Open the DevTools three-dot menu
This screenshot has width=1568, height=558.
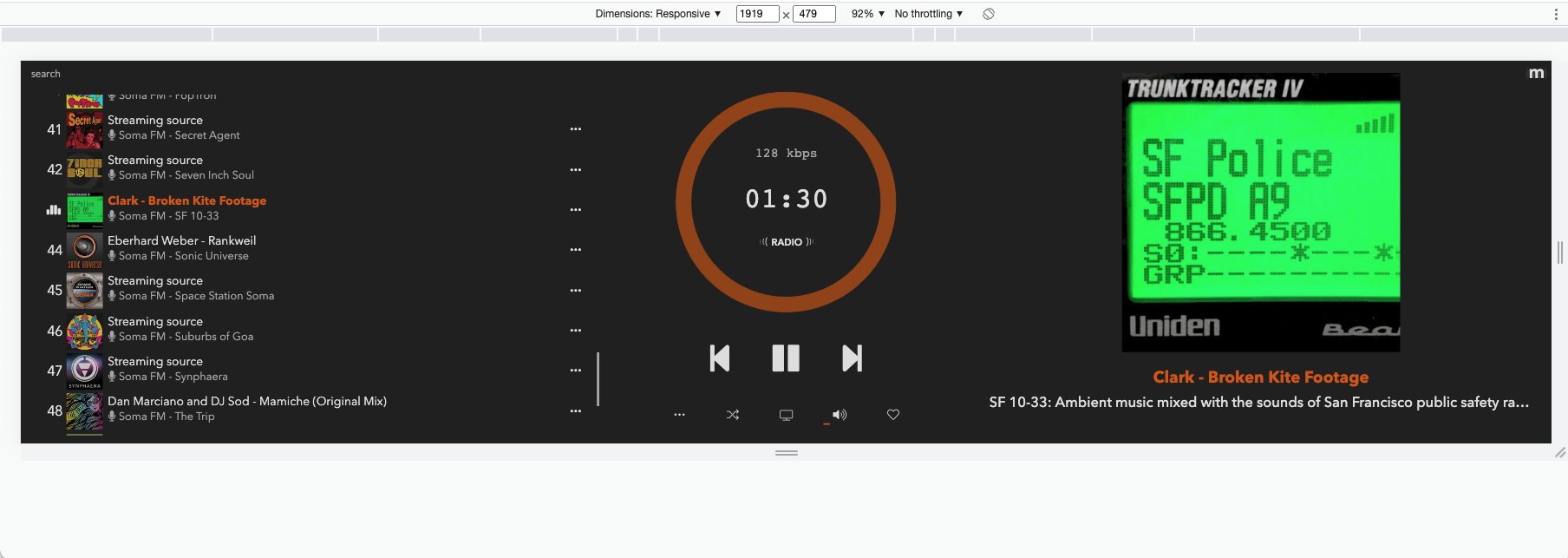(x=1556, y=14)
